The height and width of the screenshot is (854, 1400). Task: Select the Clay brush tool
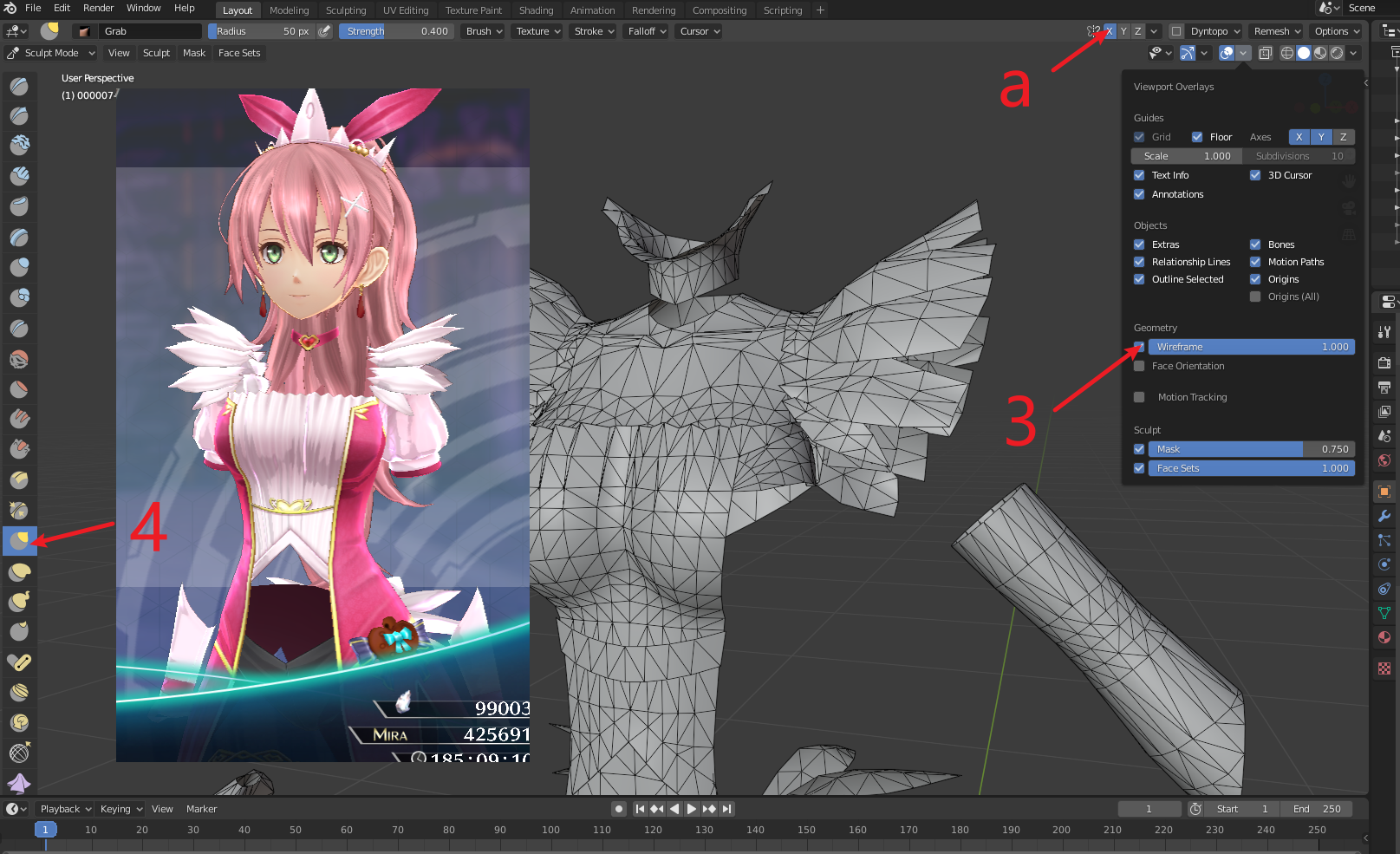coord(19,147)
